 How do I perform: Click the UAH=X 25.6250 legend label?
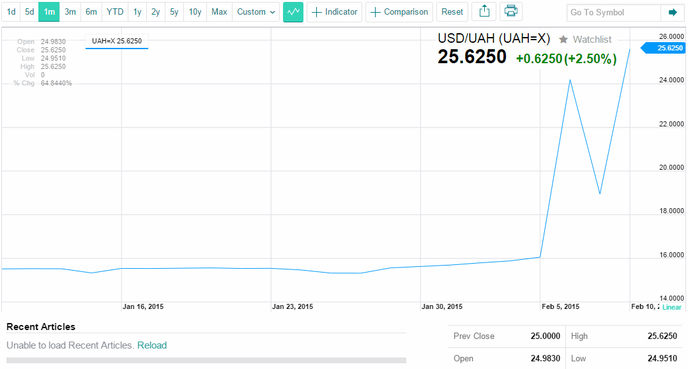tap(117, 41)
